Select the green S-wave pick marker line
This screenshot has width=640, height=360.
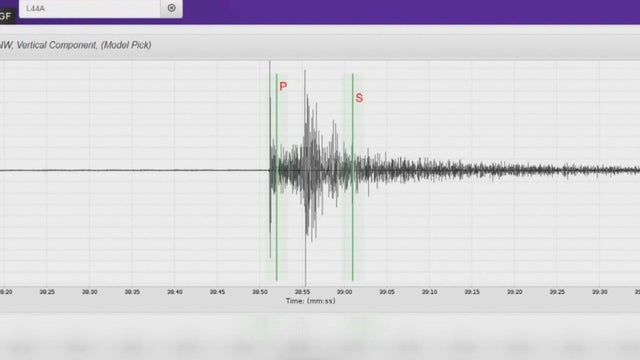pos(353,177)
